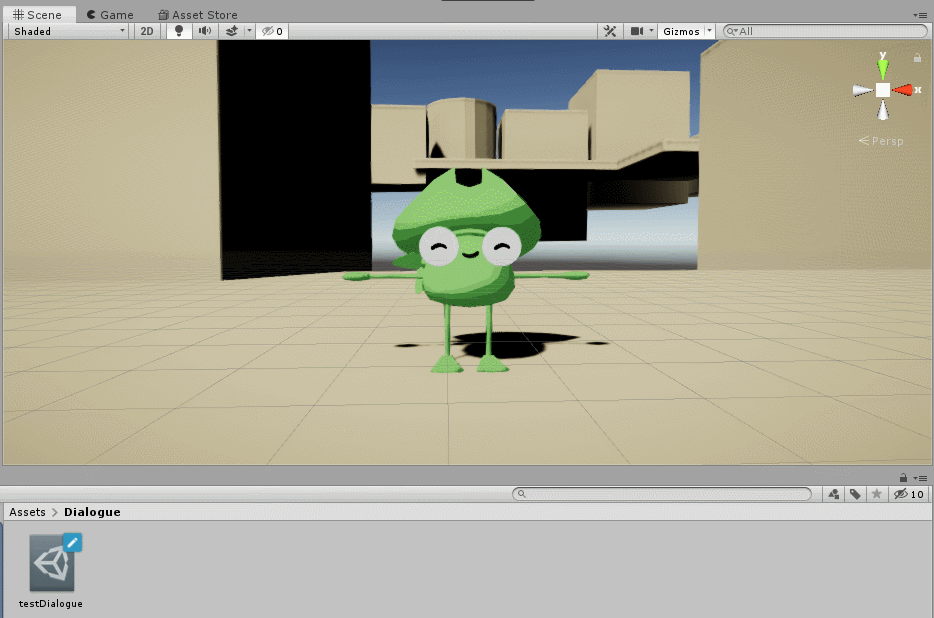Navigate to Assets in the breadcrumb

(x=27, y=512)
